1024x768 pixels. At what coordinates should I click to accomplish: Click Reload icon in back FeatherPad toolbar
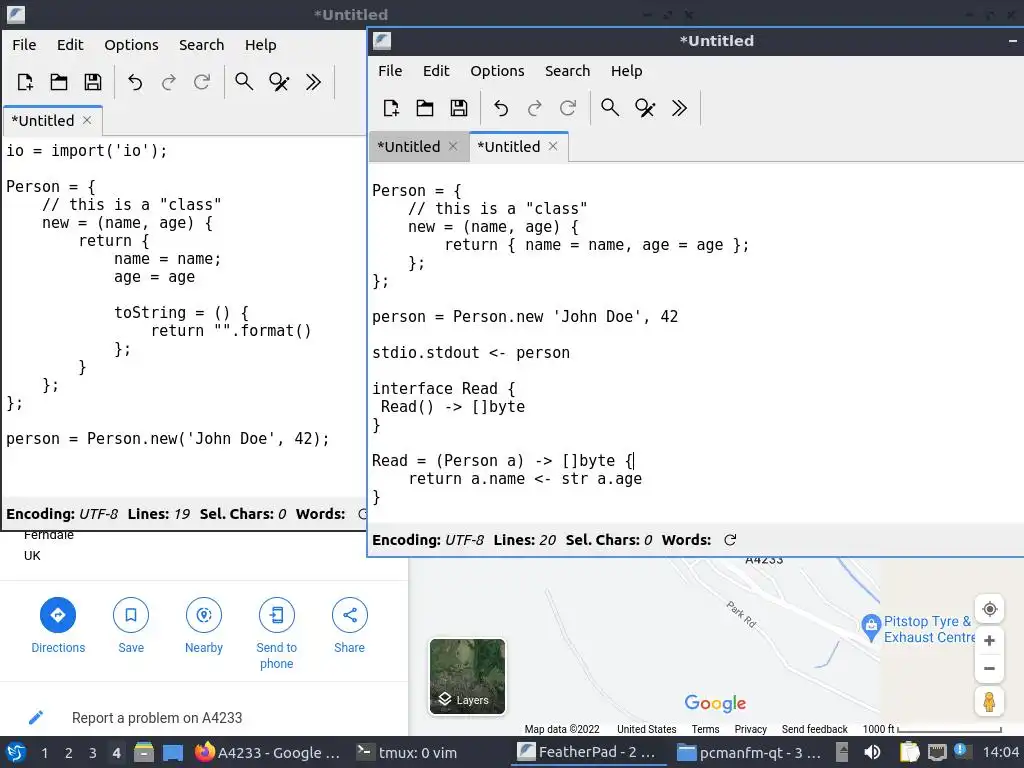[202, 82]
